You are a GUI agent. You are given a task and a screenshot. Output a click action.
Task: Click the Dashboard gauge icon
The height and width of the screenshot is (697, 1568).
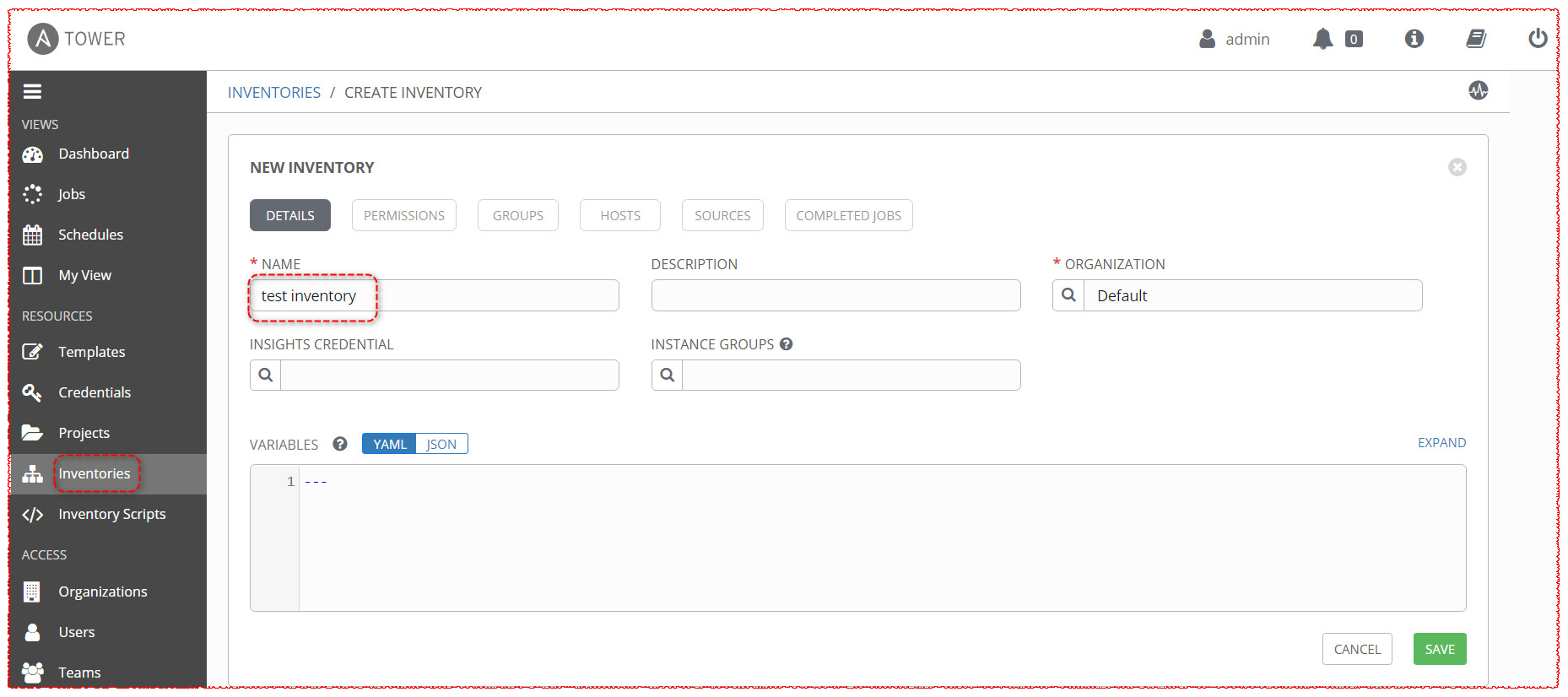point(32,154)
